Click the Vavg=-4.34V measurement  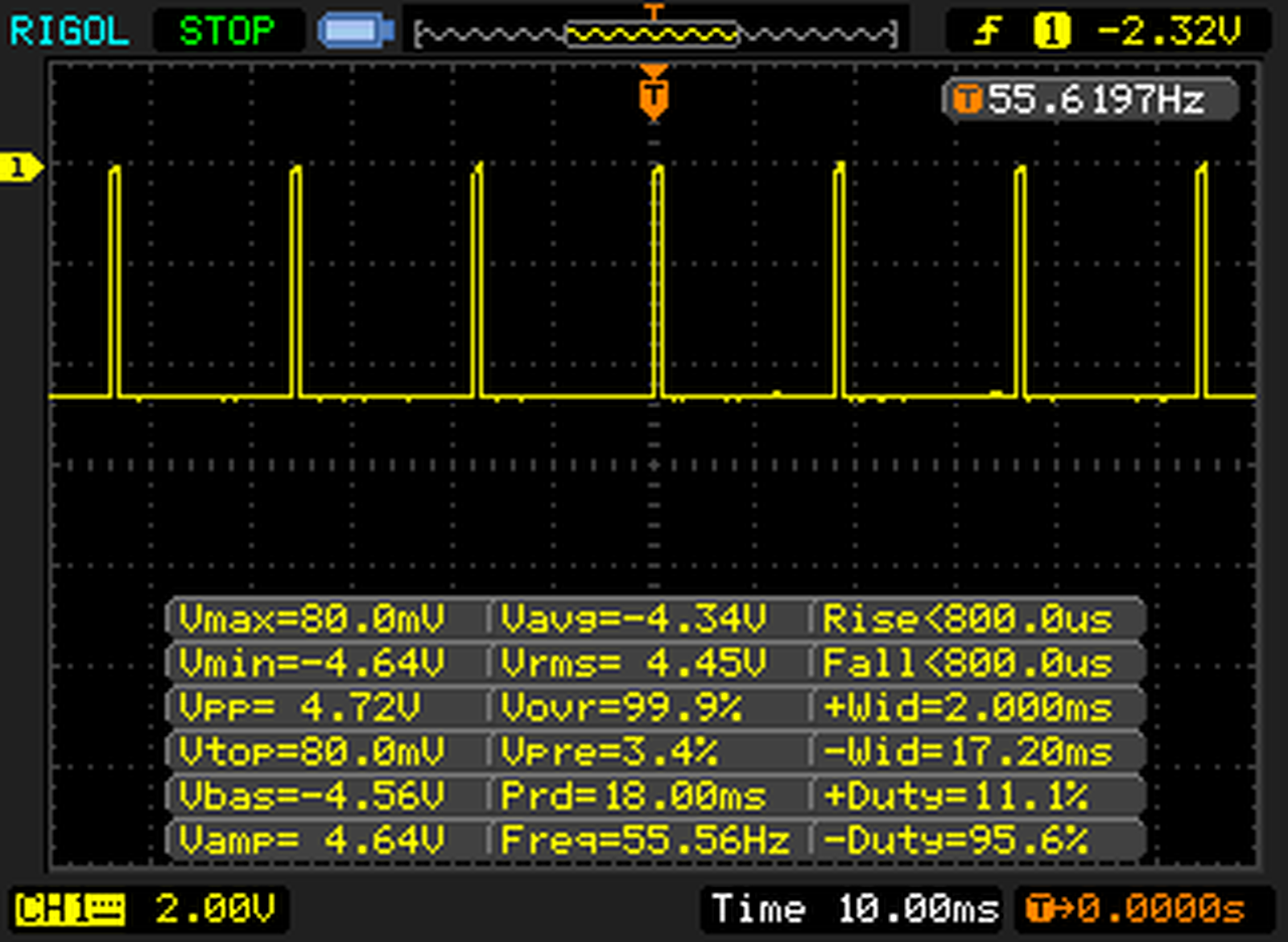(x=634, y=618)
